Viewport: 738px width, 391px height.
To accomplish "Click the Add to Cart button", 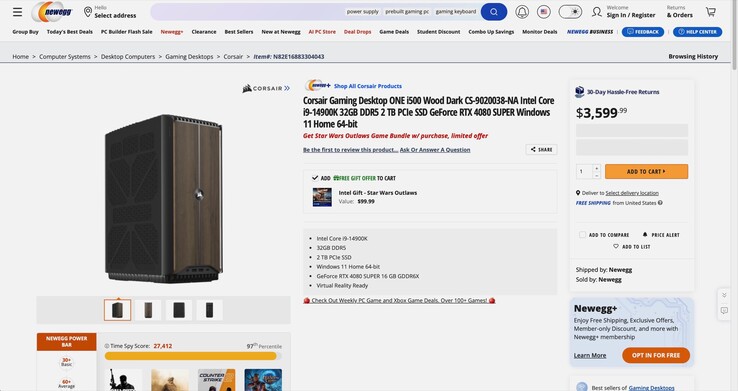I will click(646, 171).
